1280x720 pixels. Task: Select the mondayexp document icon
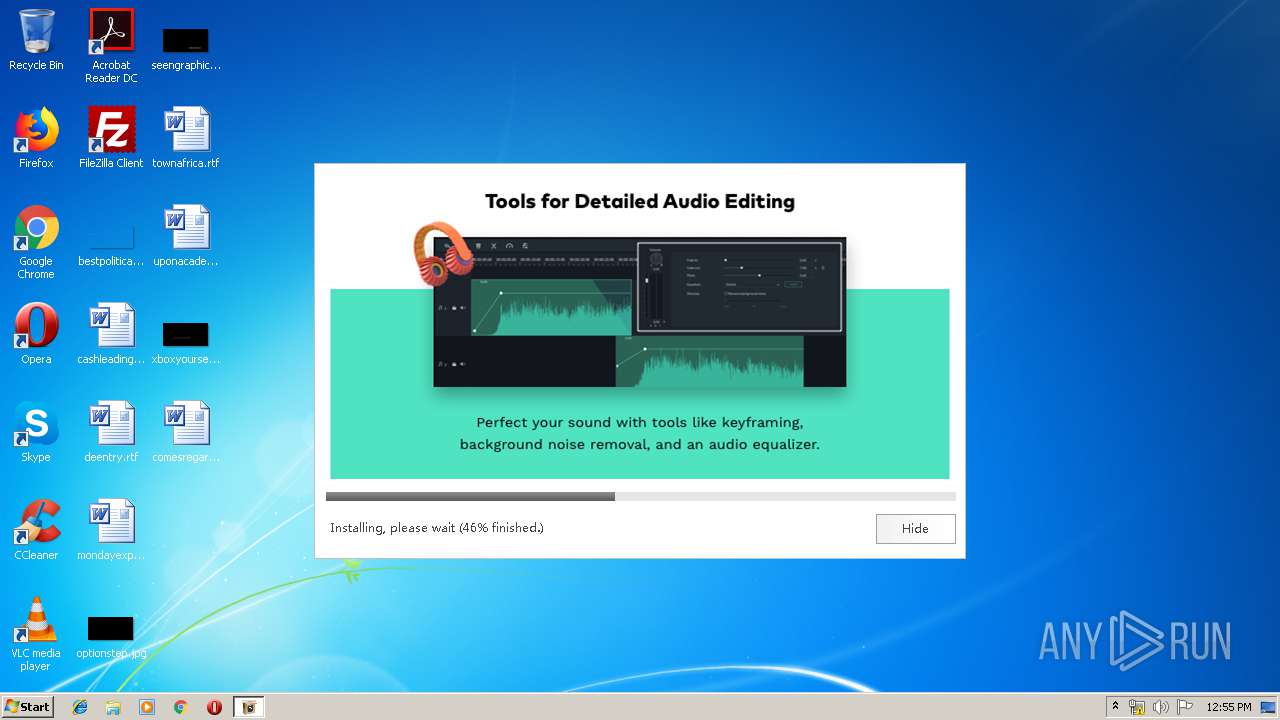tap(111, 531)
